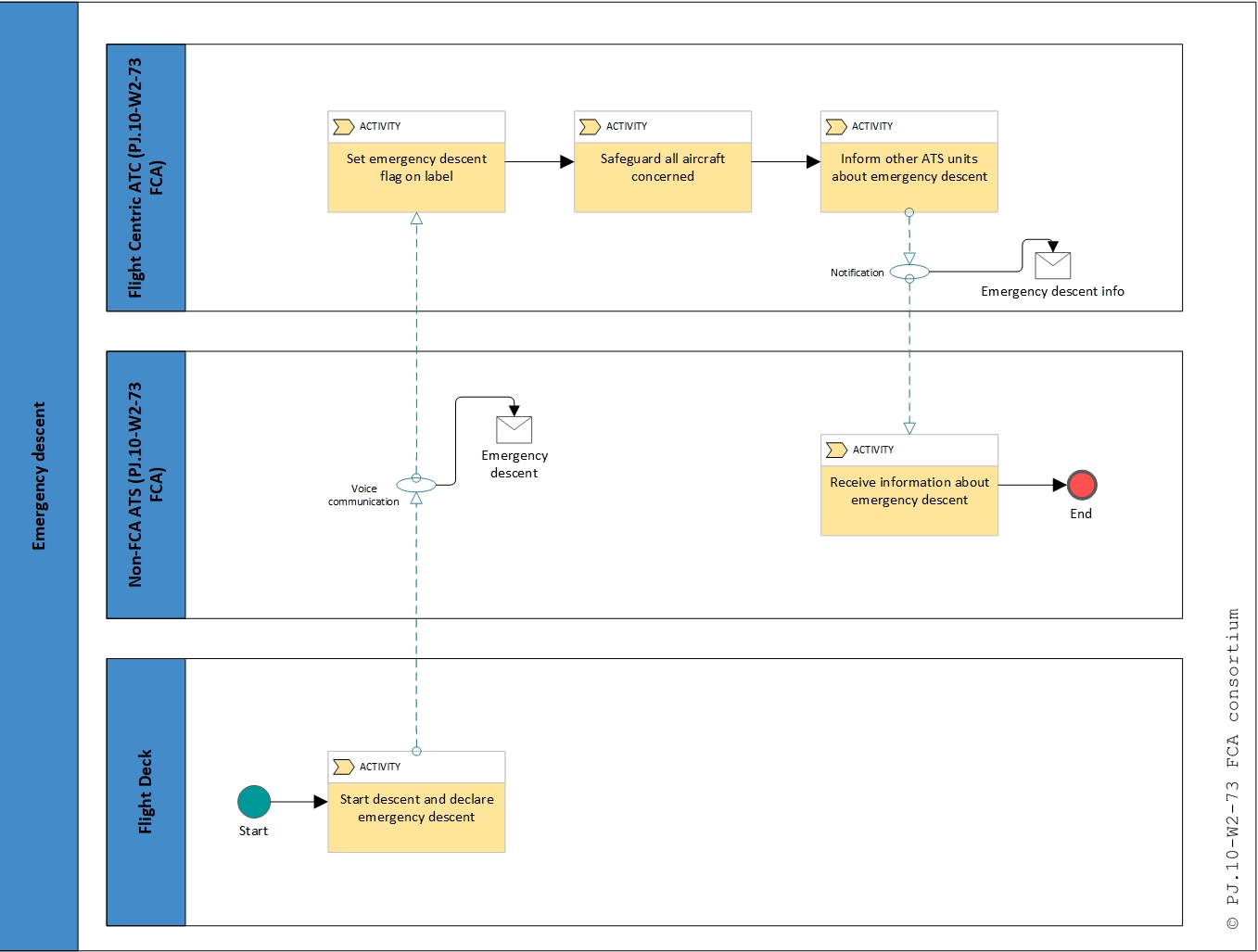Select the Notification ellipse connector
Screen dimensions: 1258x952
tap(909, 273)
